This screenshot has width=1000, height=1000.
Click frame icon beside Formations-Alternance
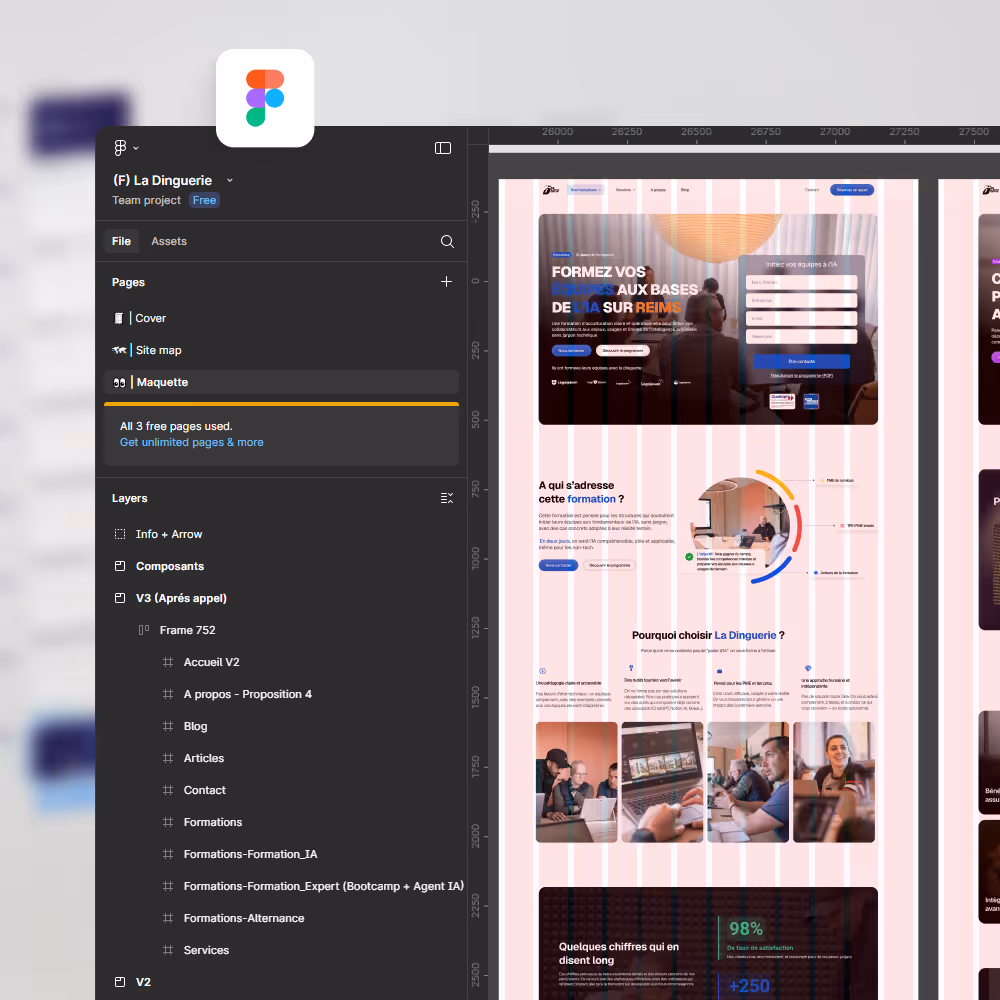(168, 918)
